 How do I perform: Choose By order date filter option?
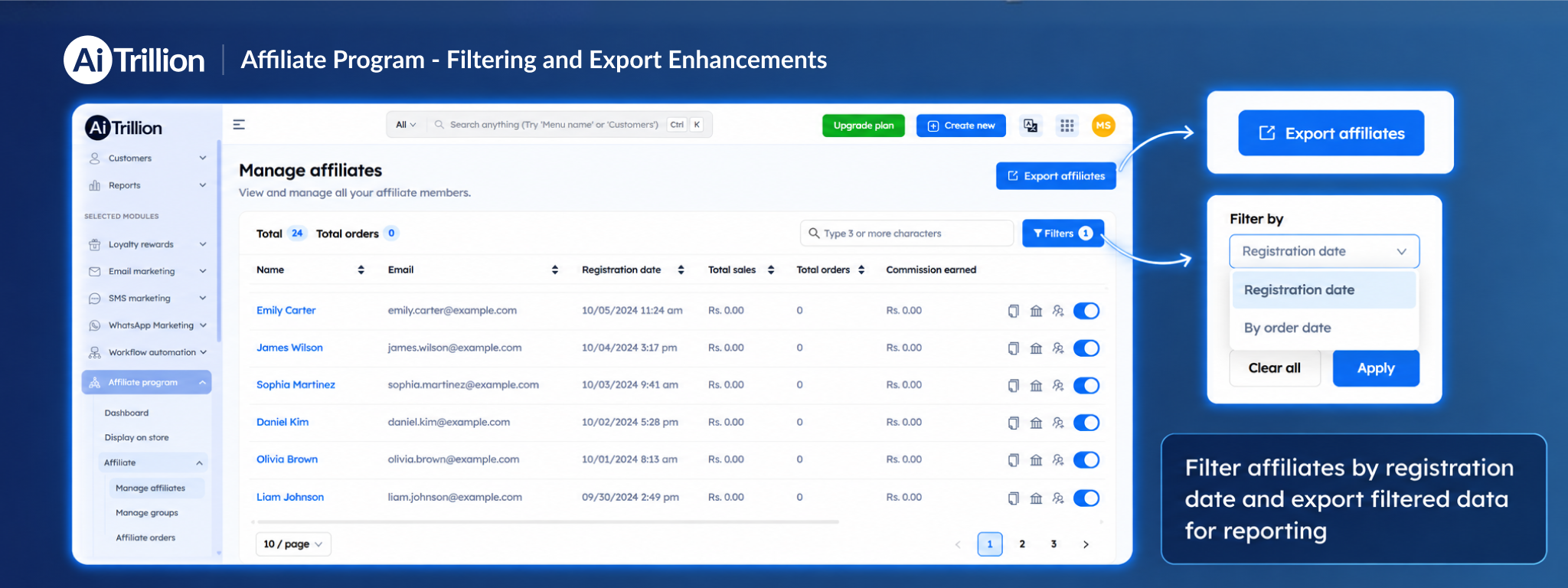(x=1324, y=328)
